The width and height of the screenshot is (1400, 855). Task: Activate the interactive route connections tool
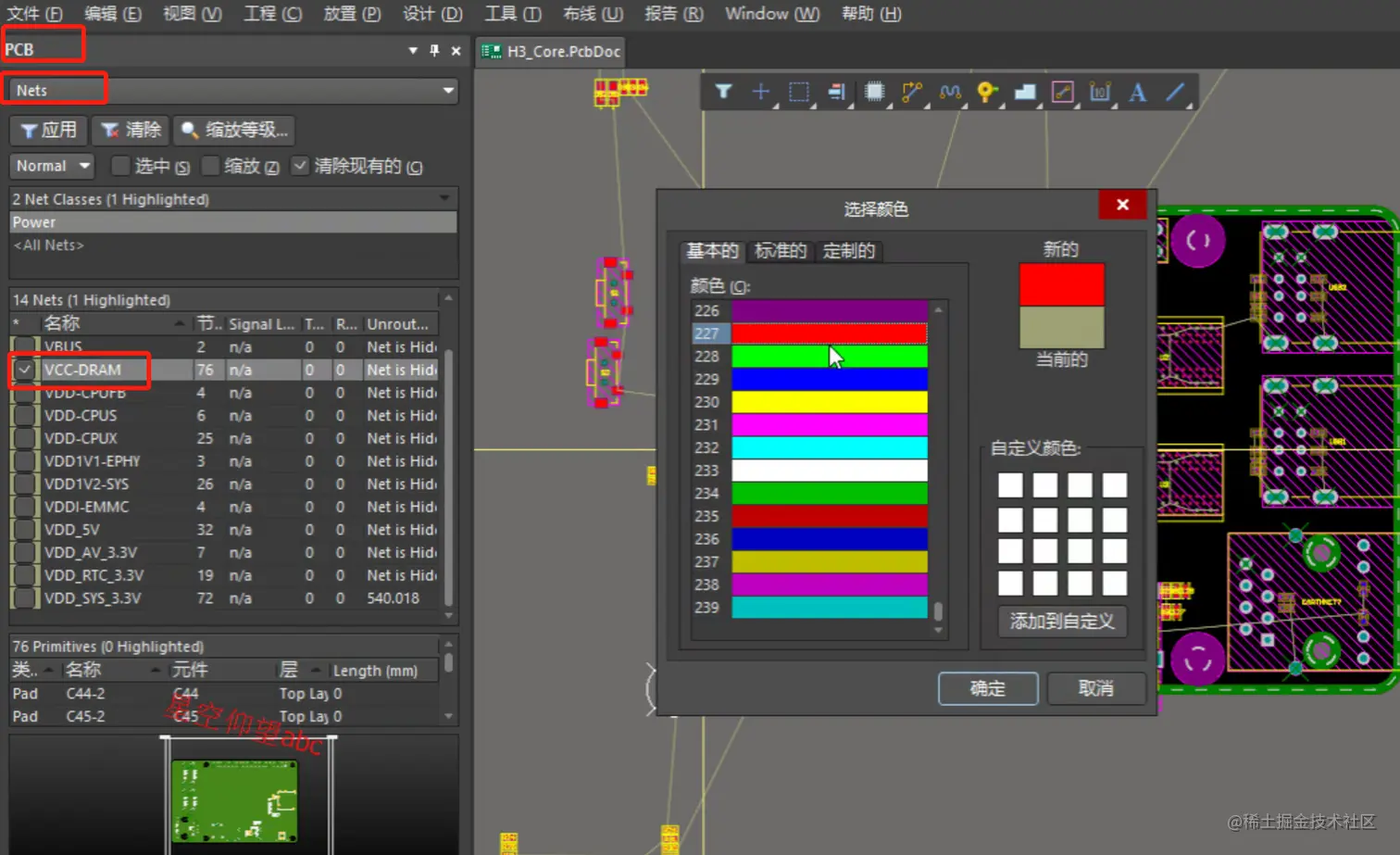(x=912, y=92)
